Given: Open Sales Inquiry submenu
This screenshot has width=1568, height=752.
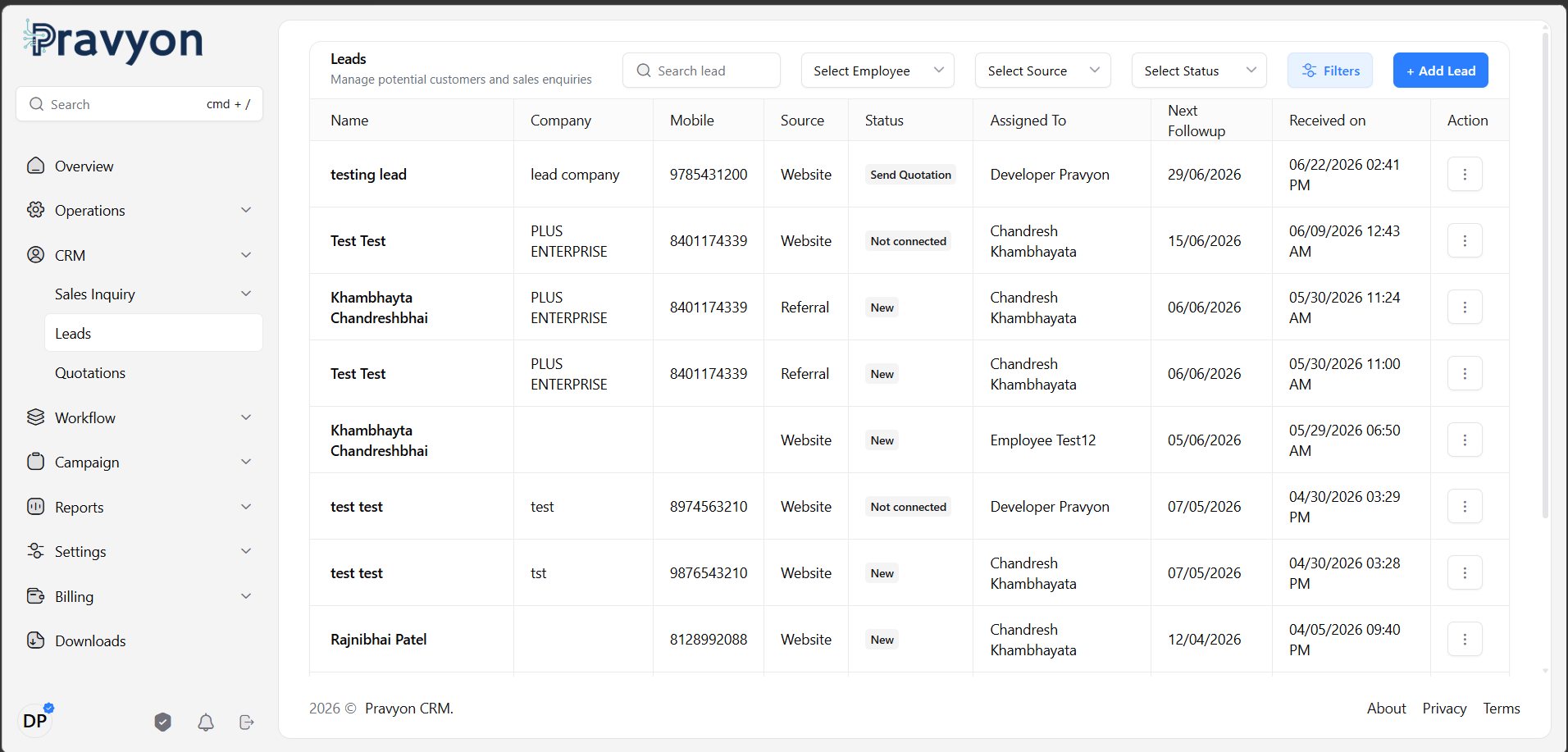Looking at the screenshot, I should 153,294.
